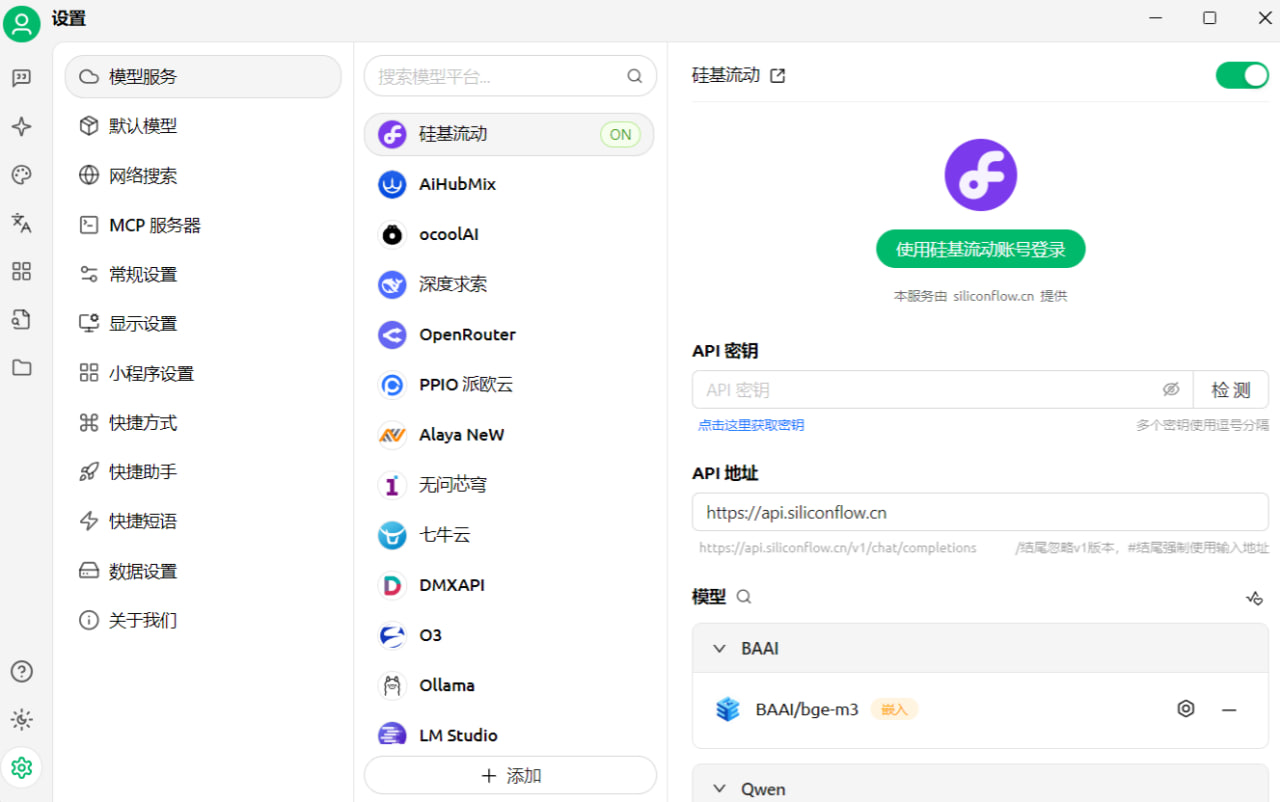Select the 无问芯穹 provider
This screenshot has width=1280, height=802.
(x=509, y=485)
